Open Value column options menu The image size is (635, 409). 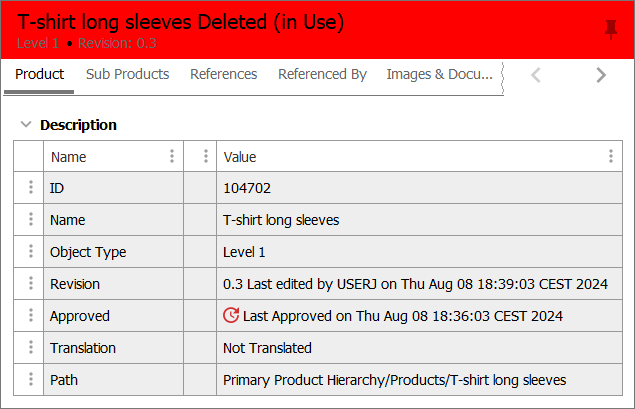[x=611, y=156]
